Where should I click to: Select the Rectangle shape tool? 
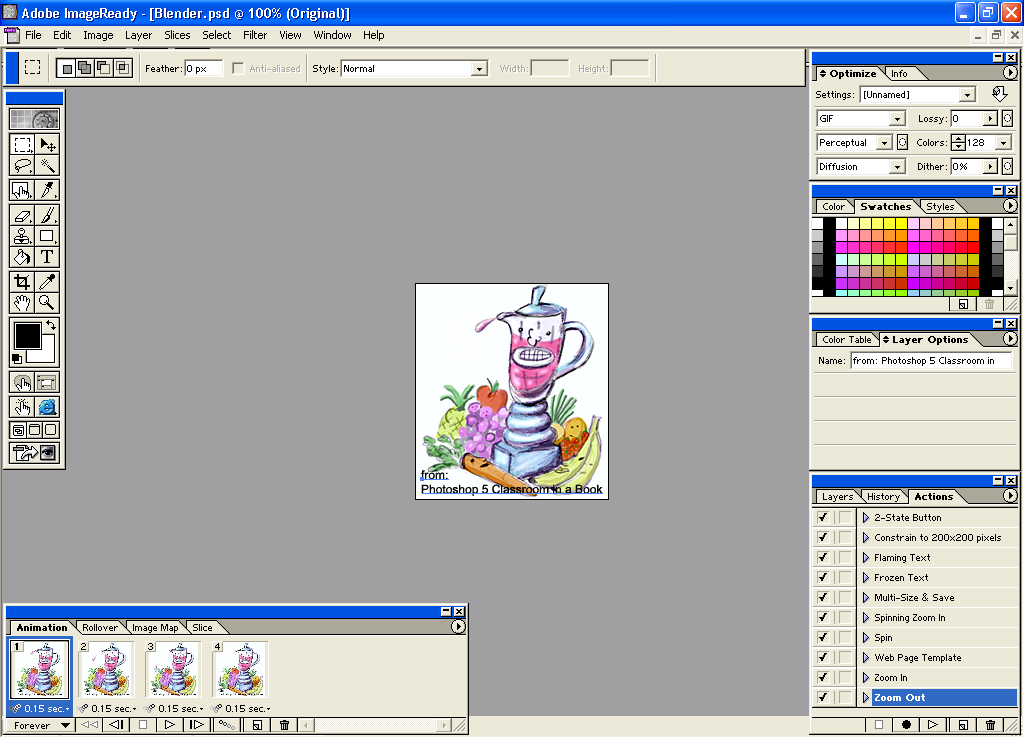pyautogui.click(x=47, y=236)
